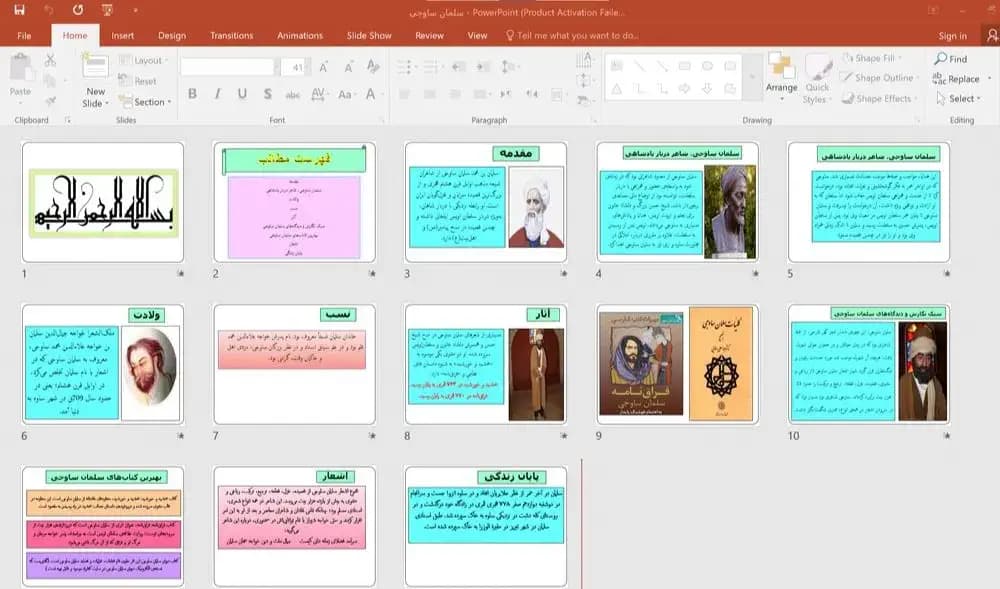Open the Select dropdown in Editing group

point(959,99)
